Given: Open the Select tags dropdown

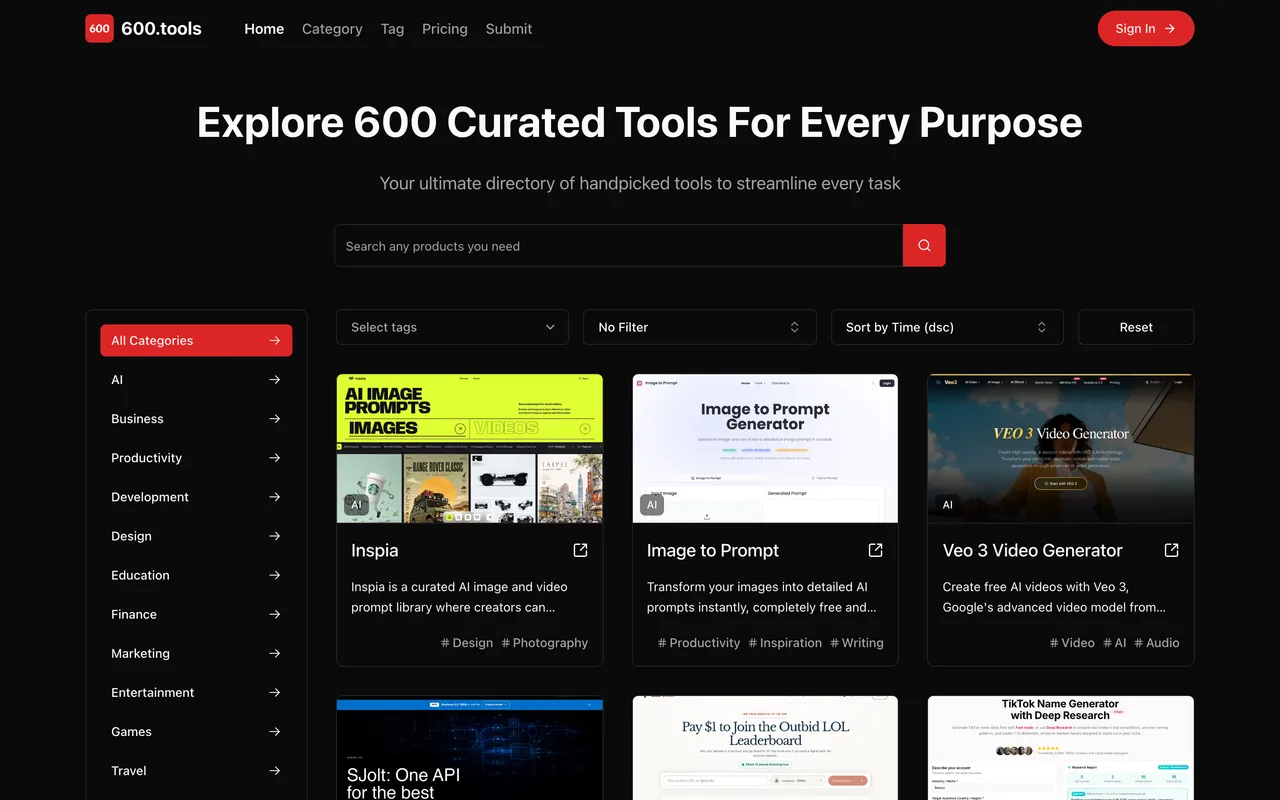Looking at the screenshot, I should [452, 327].
